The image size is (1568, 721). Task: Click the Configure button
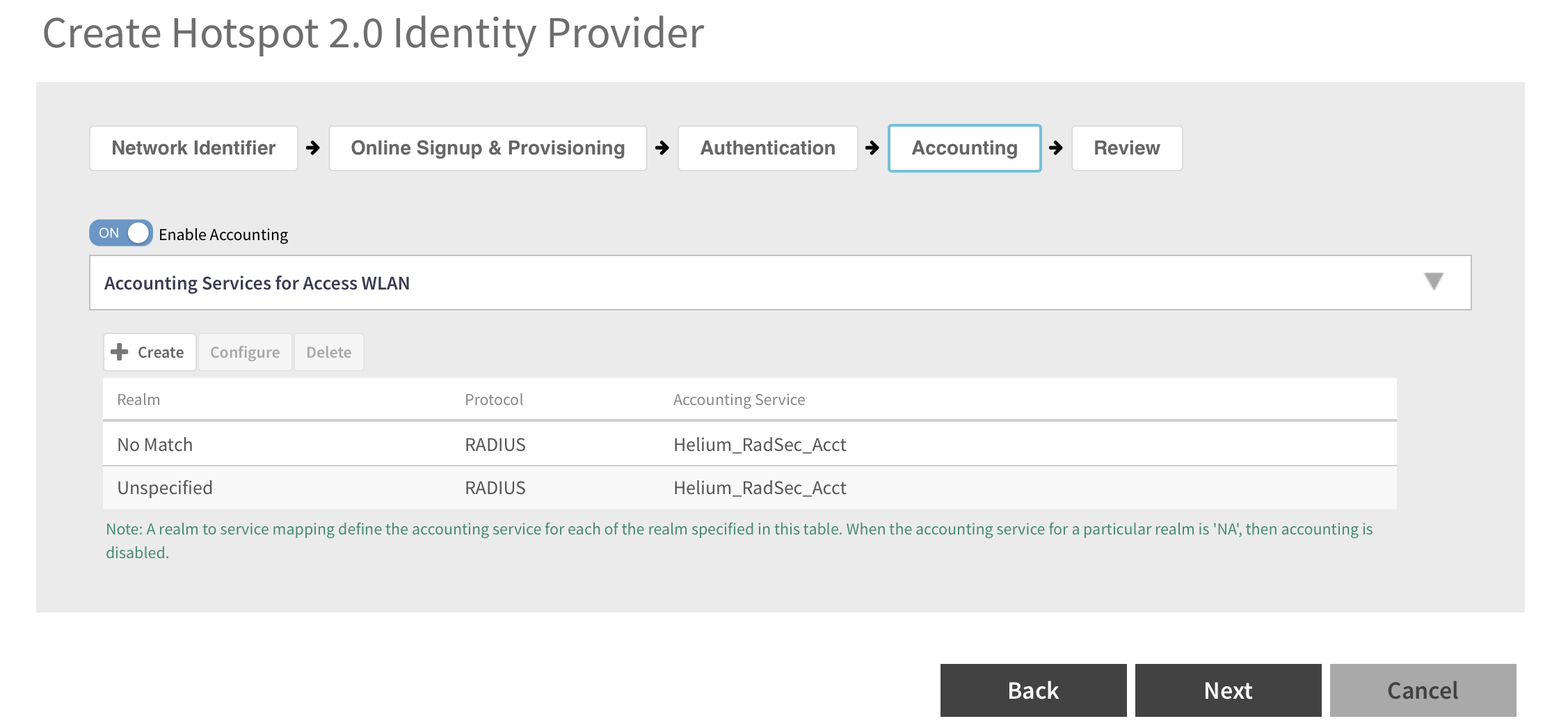tap(245, 352)
